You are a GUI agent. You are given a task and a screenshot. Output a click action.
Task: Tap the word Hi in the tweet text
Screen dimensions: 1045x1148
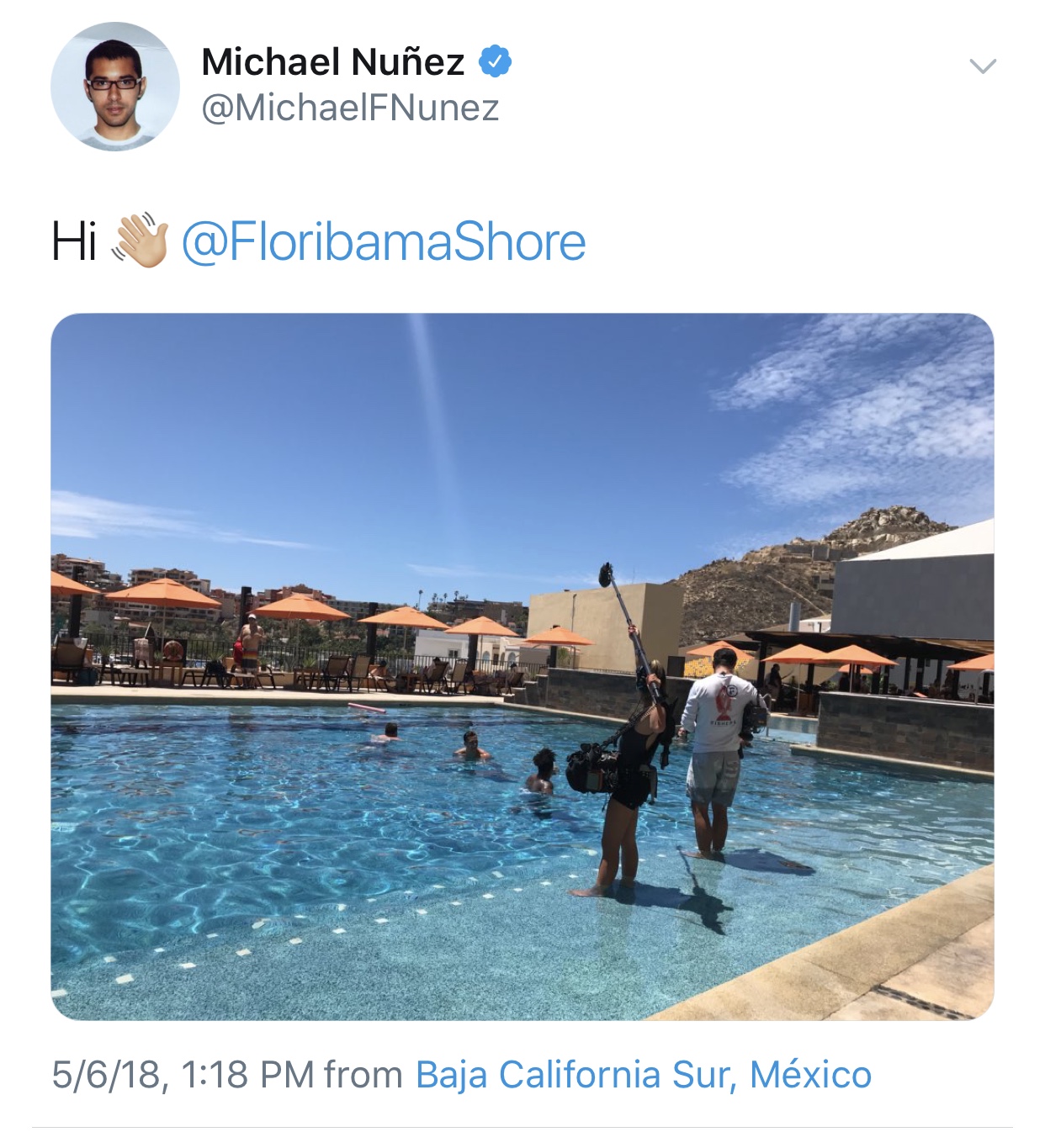74,242
